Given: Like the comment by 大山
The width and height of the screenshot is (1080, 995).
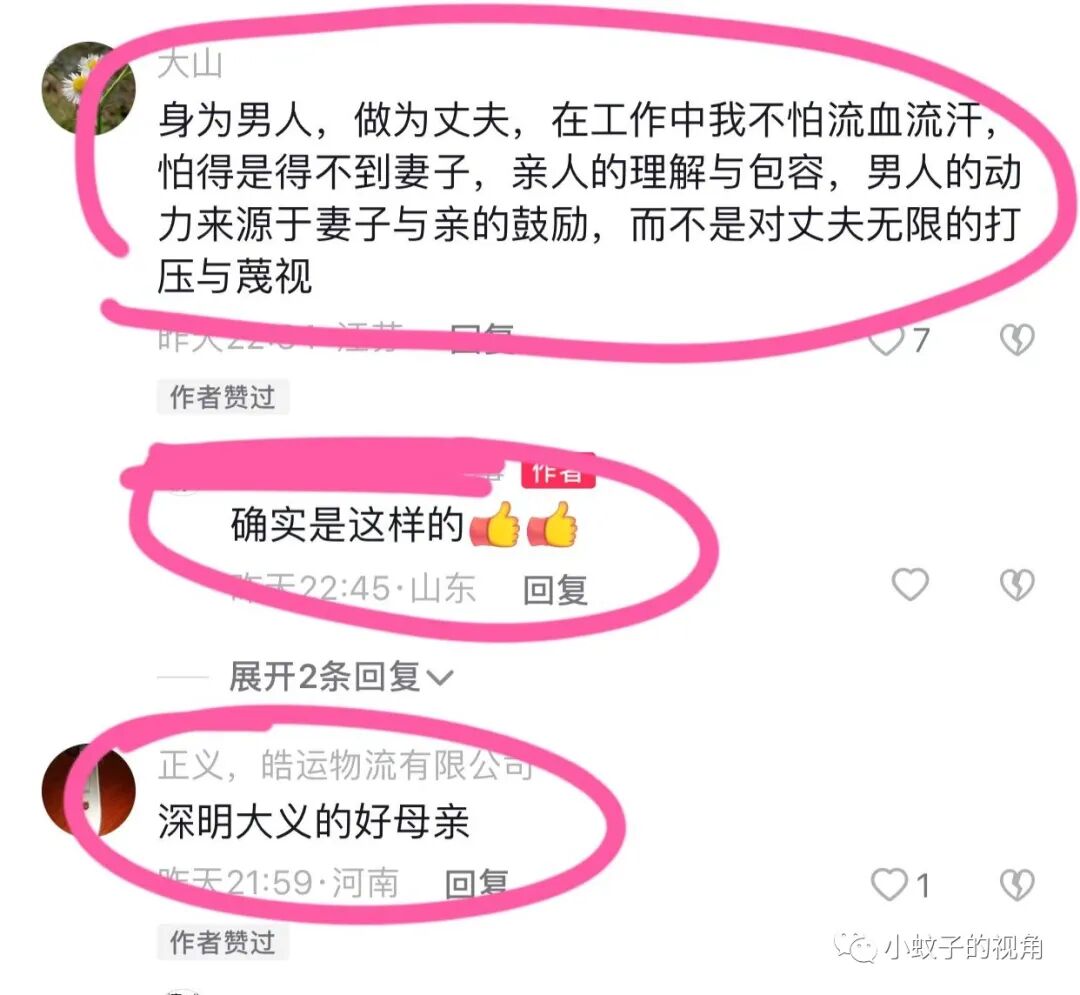Looking at the screenshot, I should point(886,339).
